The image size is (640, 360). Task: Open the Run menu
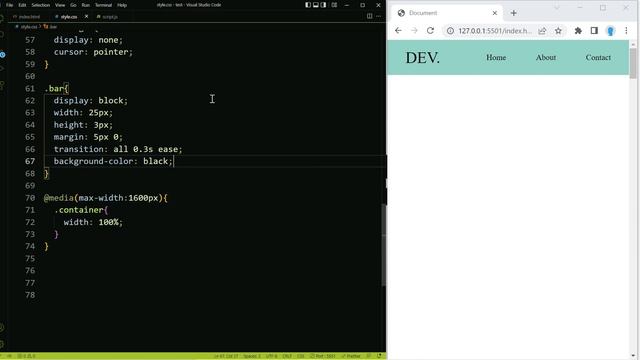86,5
